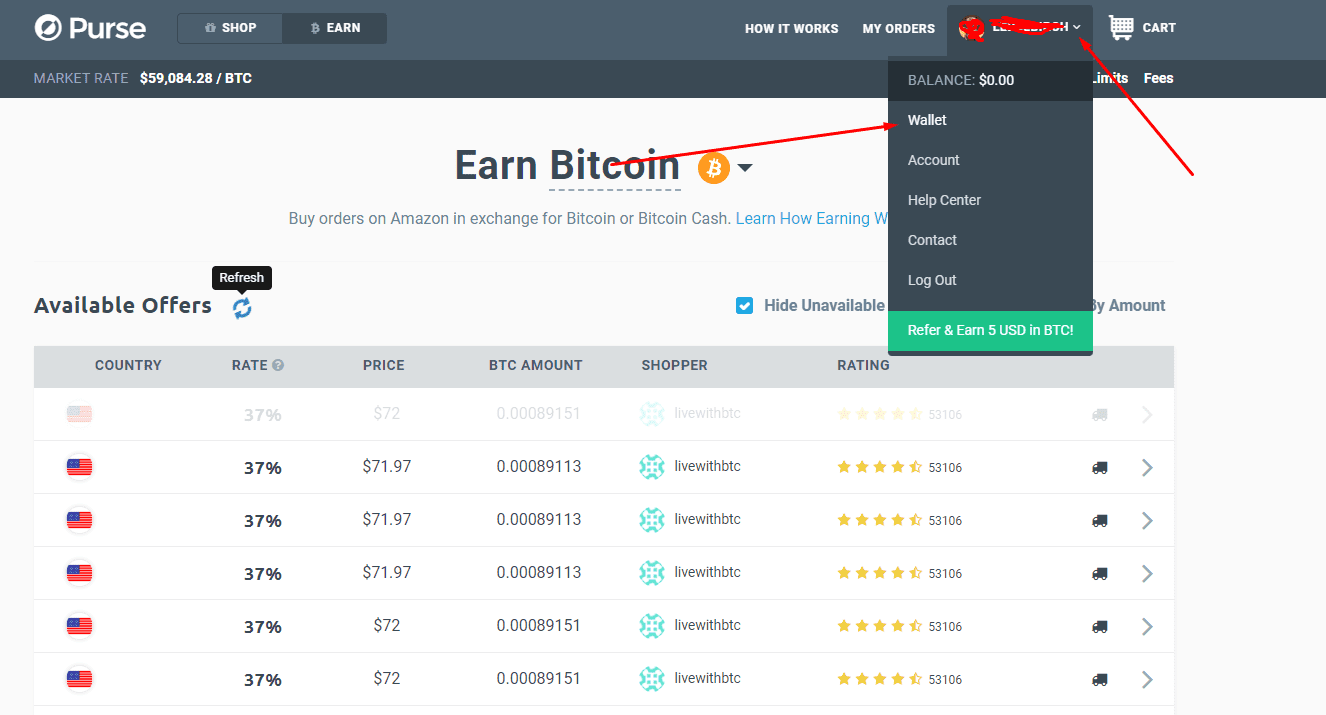The height and width of the screenshot is (715, 1326).
Task: Click the BTC AMOUNT column header
Action: coord(536,366)
